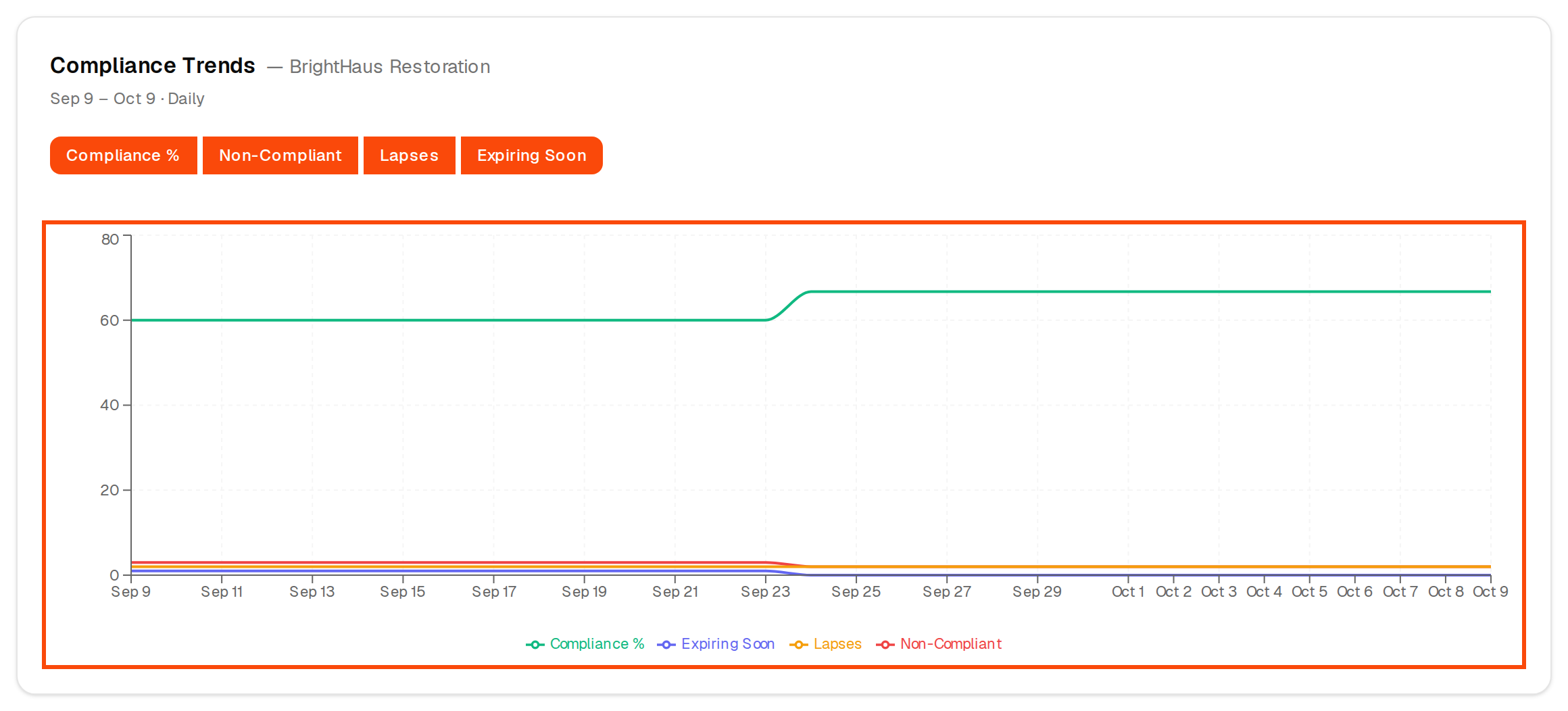Viewport: 1568px width, 711px height.
Task: Click the '40' y-axis label
Action: [109, 406]
